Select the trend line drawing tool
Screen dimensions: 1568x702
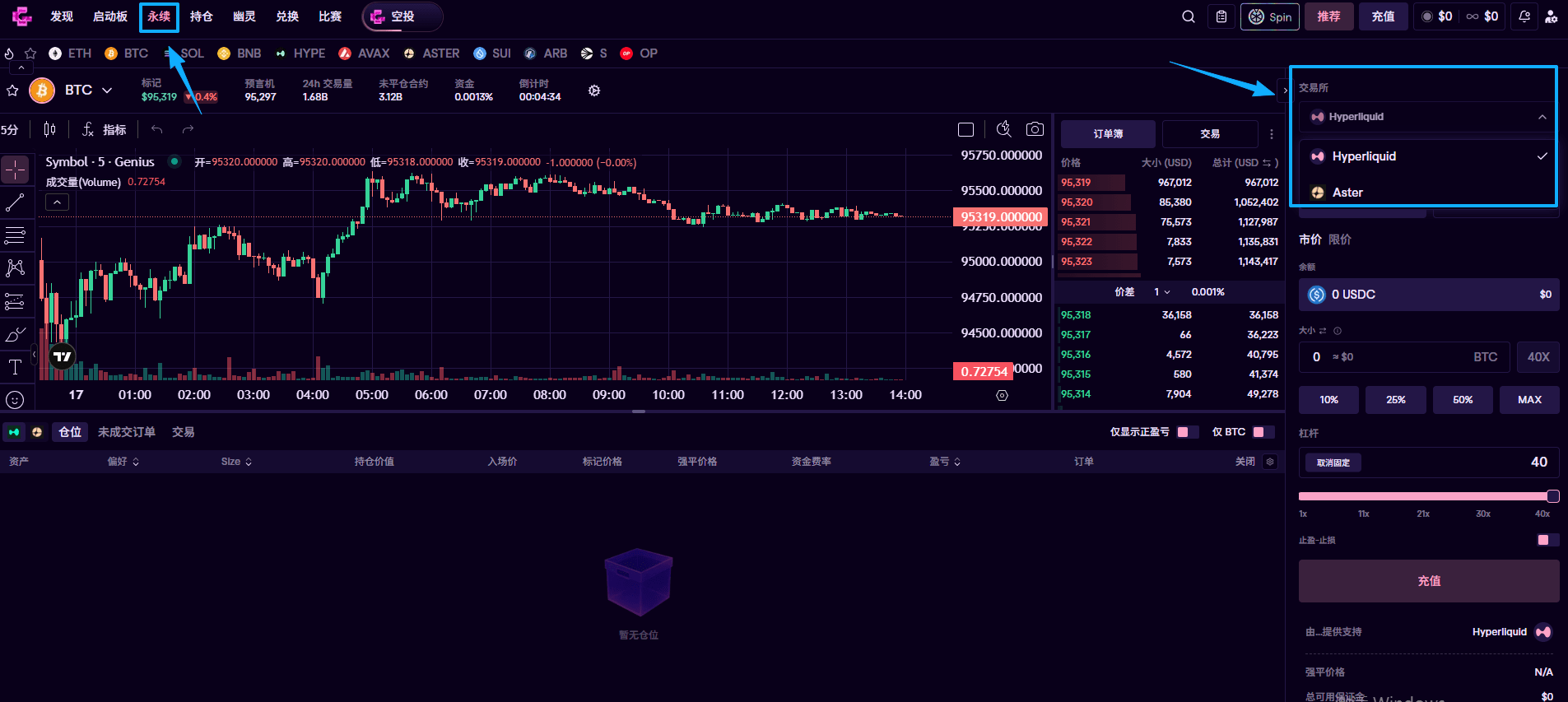(15, 202)
